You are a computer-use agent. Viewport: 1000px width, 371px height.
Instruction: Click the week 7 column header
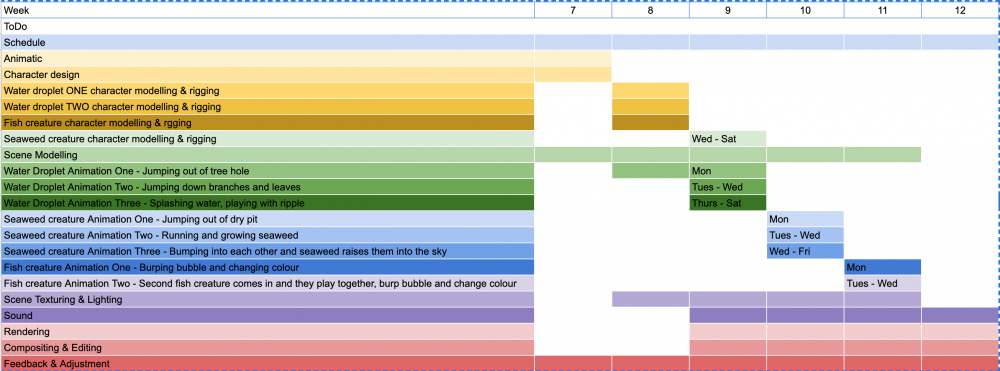573,10
